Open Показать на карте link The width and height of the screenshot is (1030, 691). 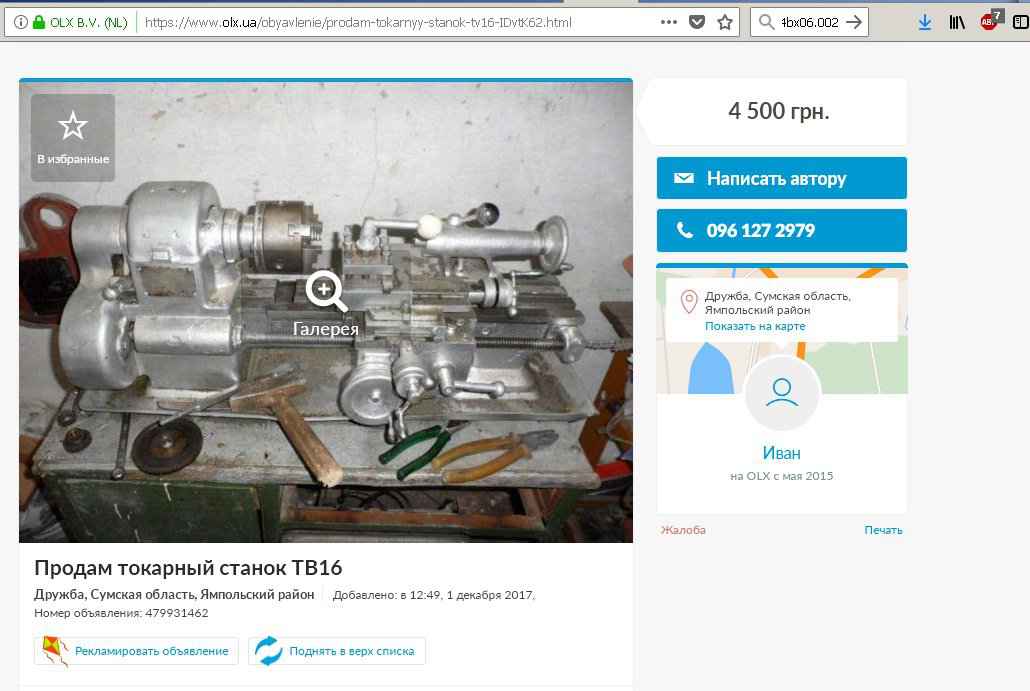click(755, 326)
